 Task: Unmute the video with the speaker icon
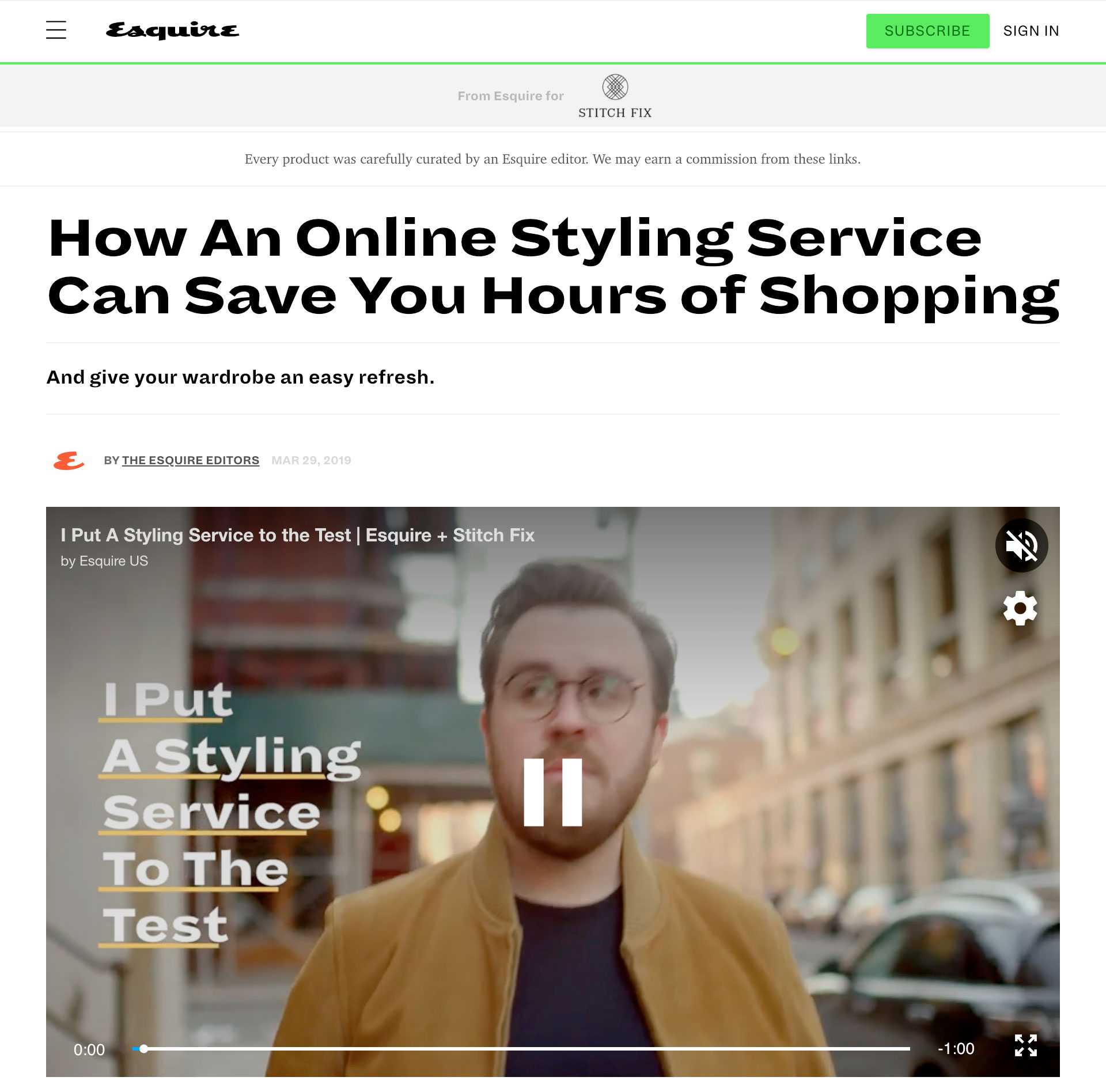(1021, 545)
